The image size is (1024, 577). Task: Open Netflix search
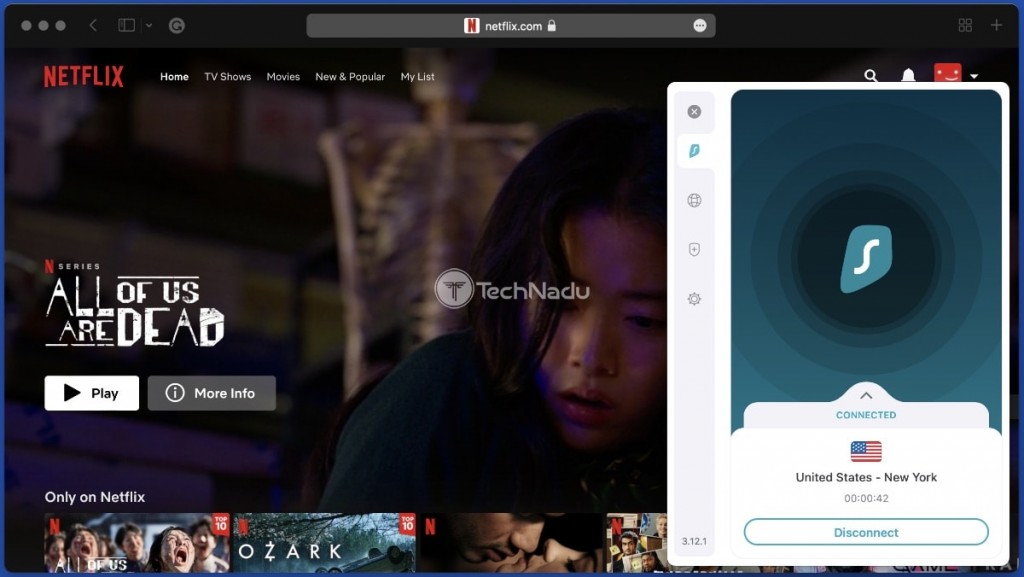coord(871,76)
